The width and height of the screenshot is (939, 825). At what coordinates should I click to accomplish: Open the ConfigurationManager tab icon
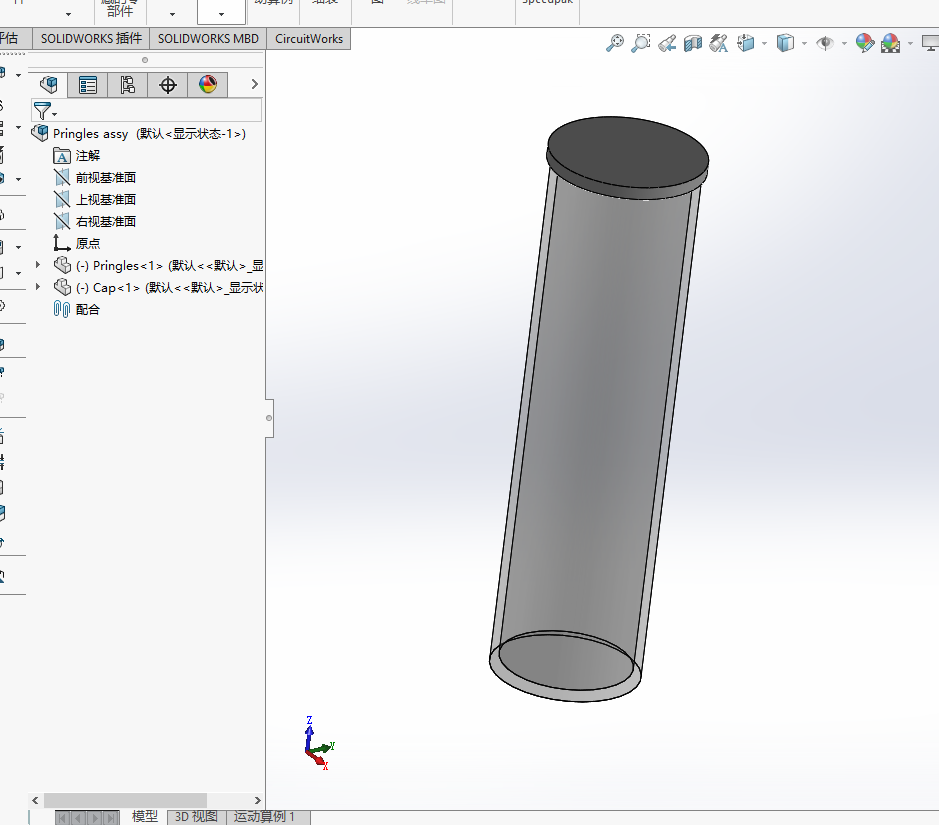(127, 84)
